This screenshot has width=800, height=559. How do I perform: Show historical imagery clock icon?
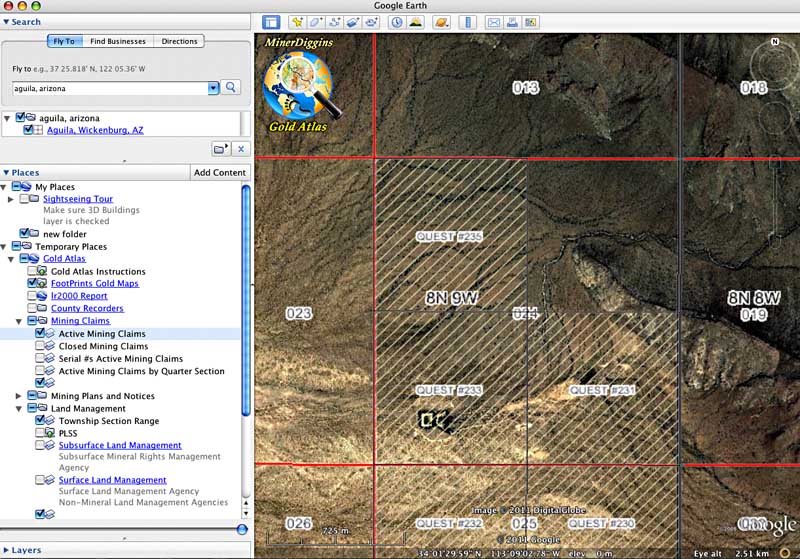[397, 22]
